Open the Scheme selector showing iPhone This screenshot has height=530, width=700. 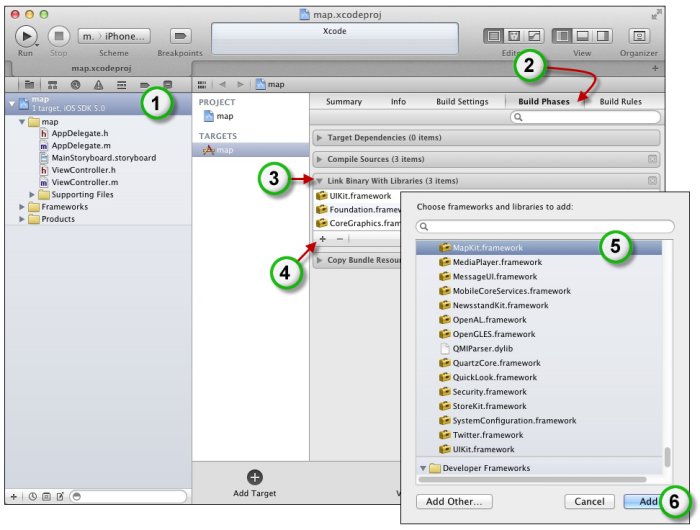click(x=114, y=36)
